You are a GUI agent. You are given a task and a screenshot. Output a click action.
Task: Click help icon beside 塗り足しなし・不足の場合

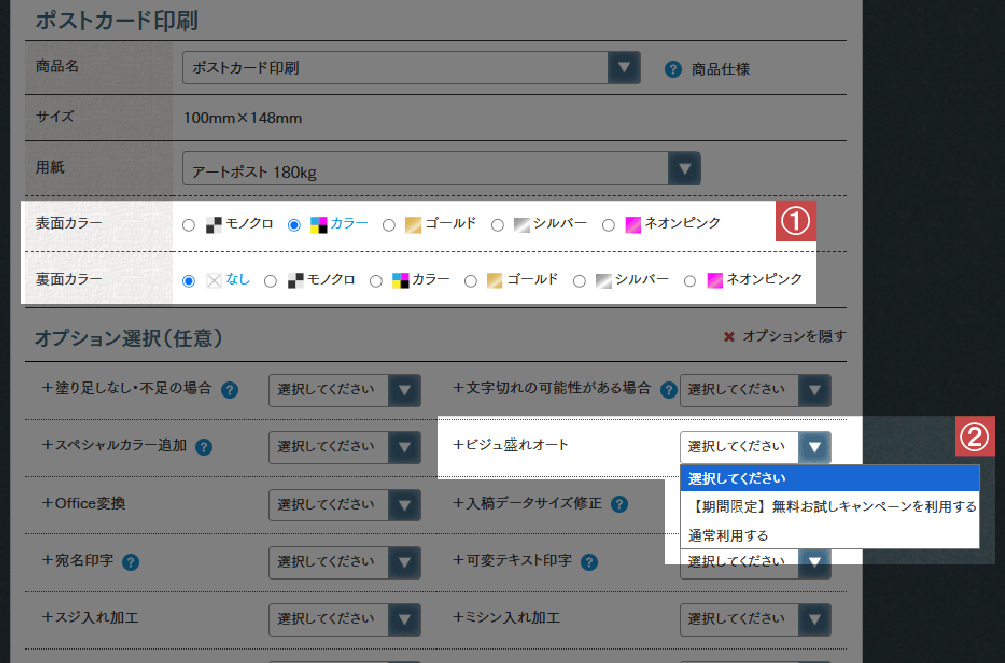coord(229,390)
